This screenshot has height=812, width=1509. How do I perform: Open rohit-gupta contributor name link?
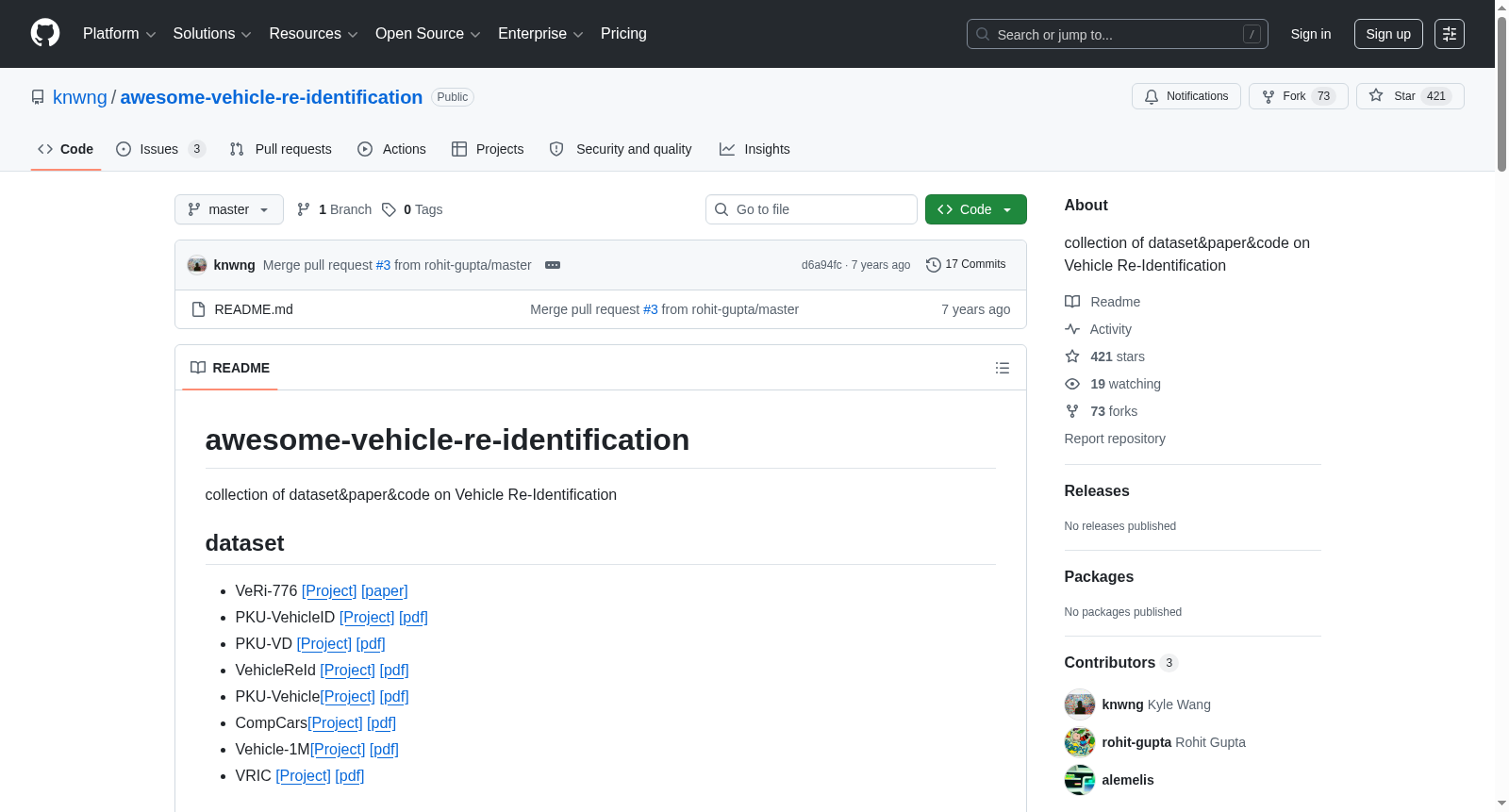pyautogui.click(x=1136, y=742)
